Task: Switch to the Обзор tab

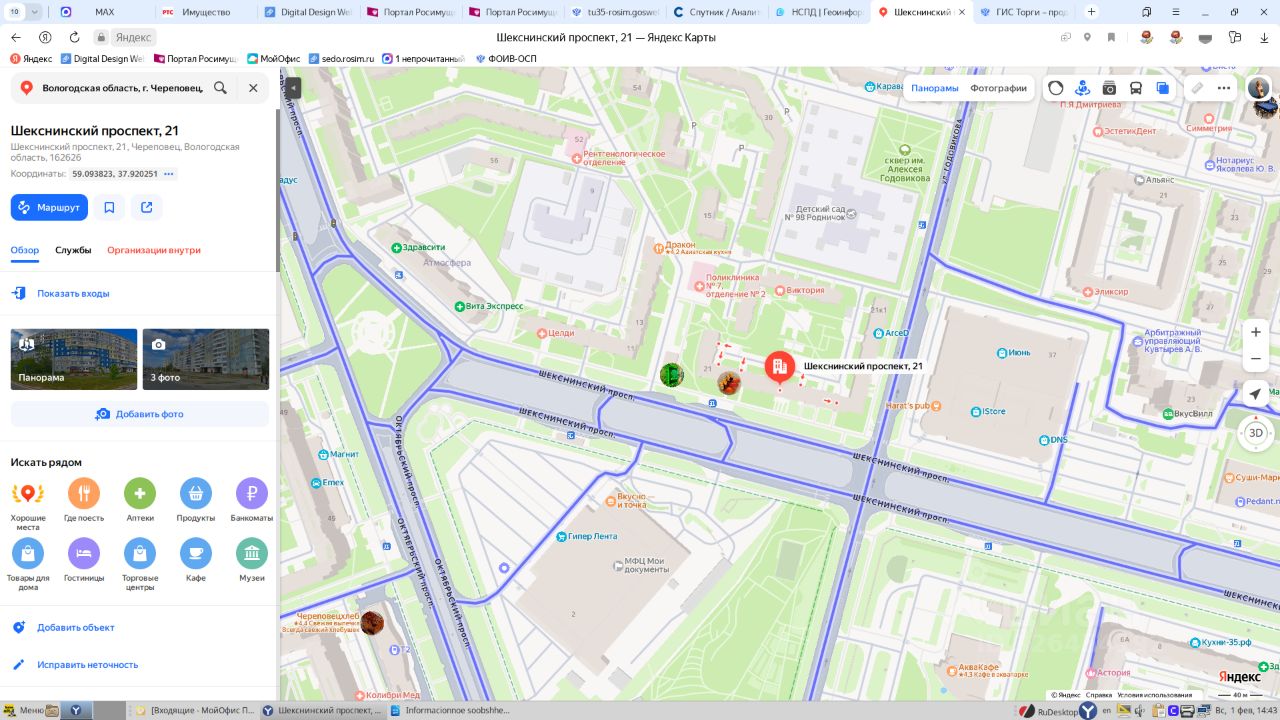Action: pos(25,250)
